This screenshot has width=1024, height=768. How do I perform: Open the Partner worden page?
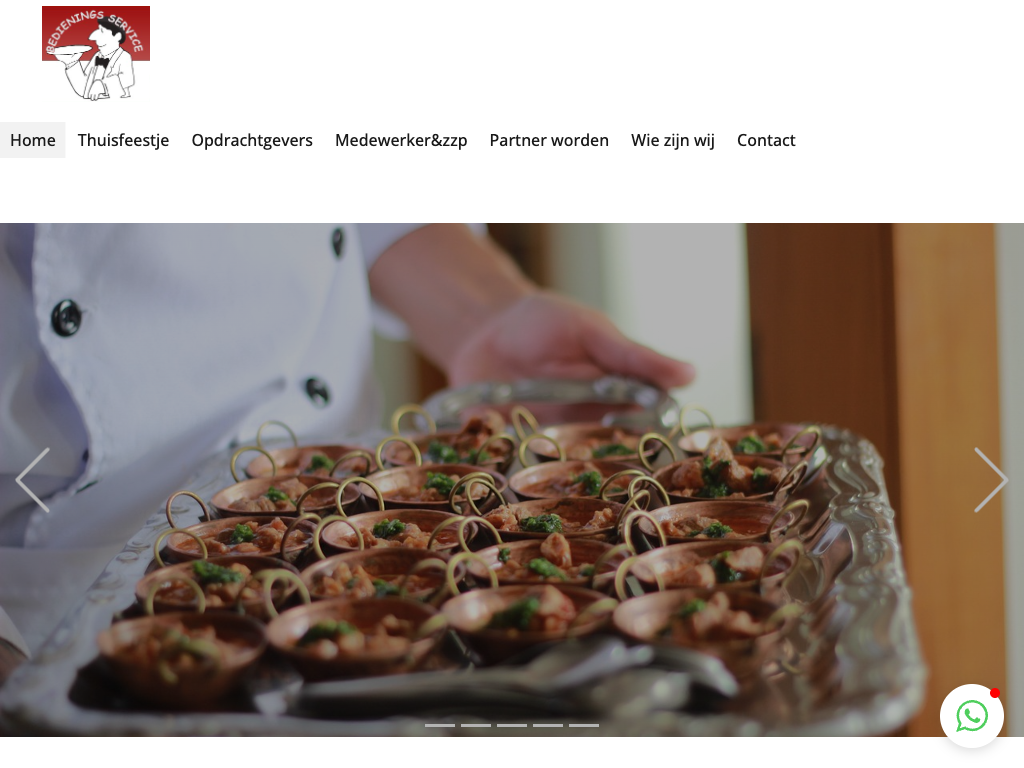(549, 140)
